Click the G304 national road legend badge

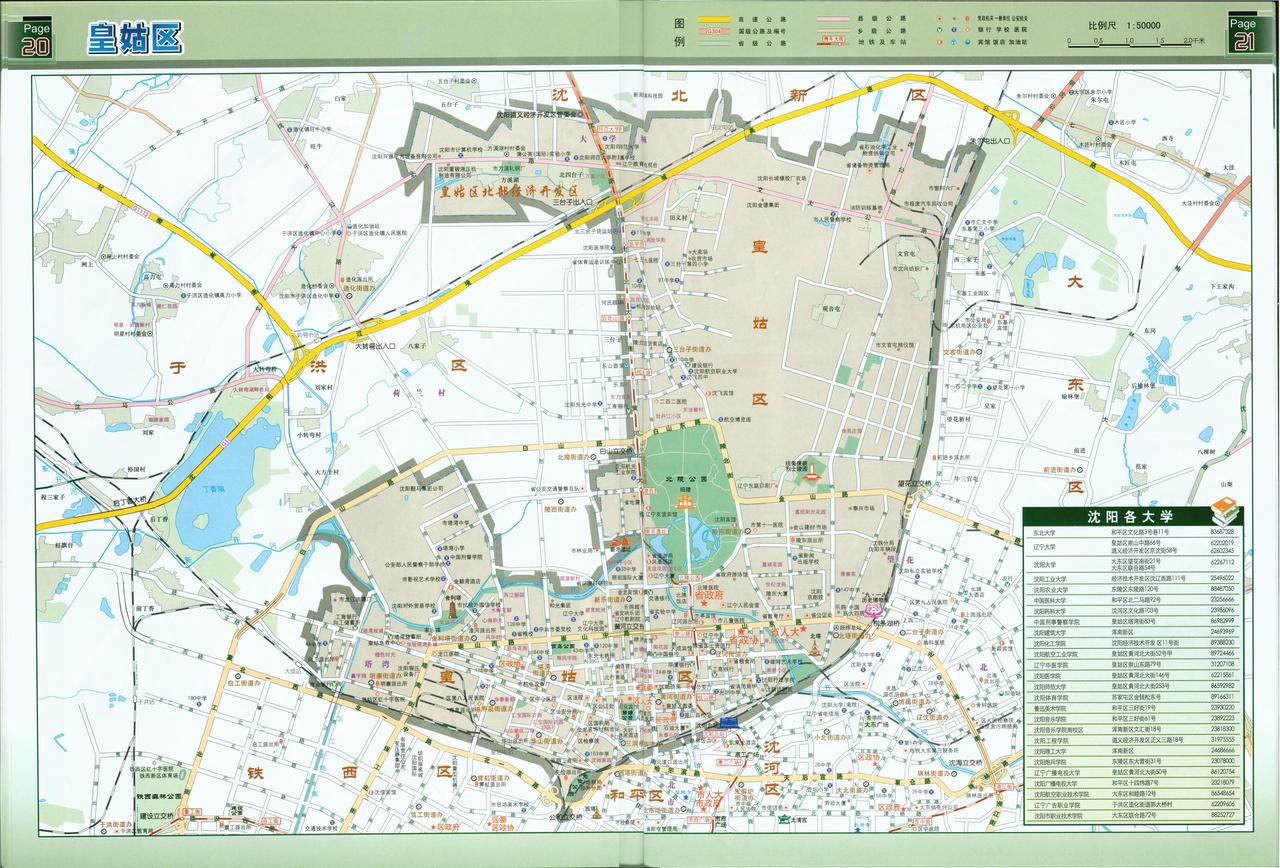[x=715, y=32]
